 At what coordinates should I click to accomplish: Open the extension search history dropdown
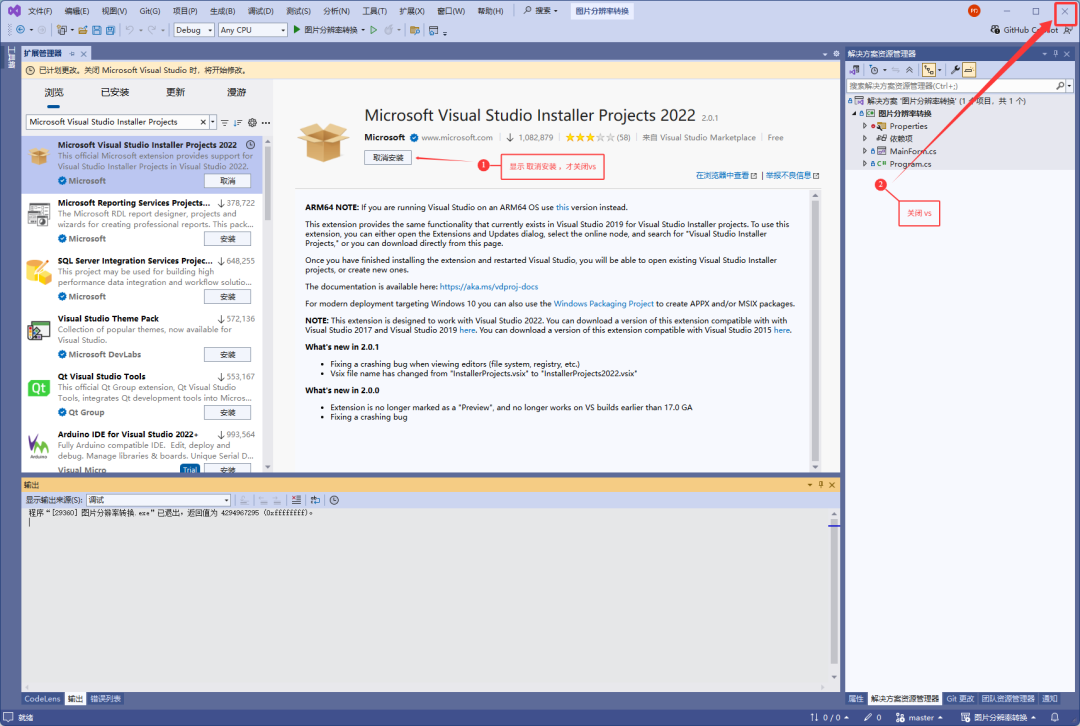(213, 122)
